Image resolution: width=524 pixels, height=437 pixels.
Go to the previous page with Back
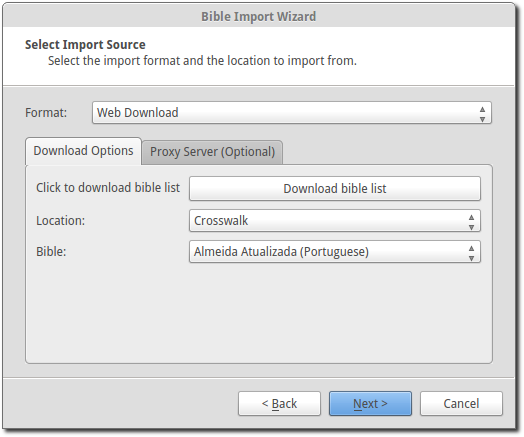279,404
